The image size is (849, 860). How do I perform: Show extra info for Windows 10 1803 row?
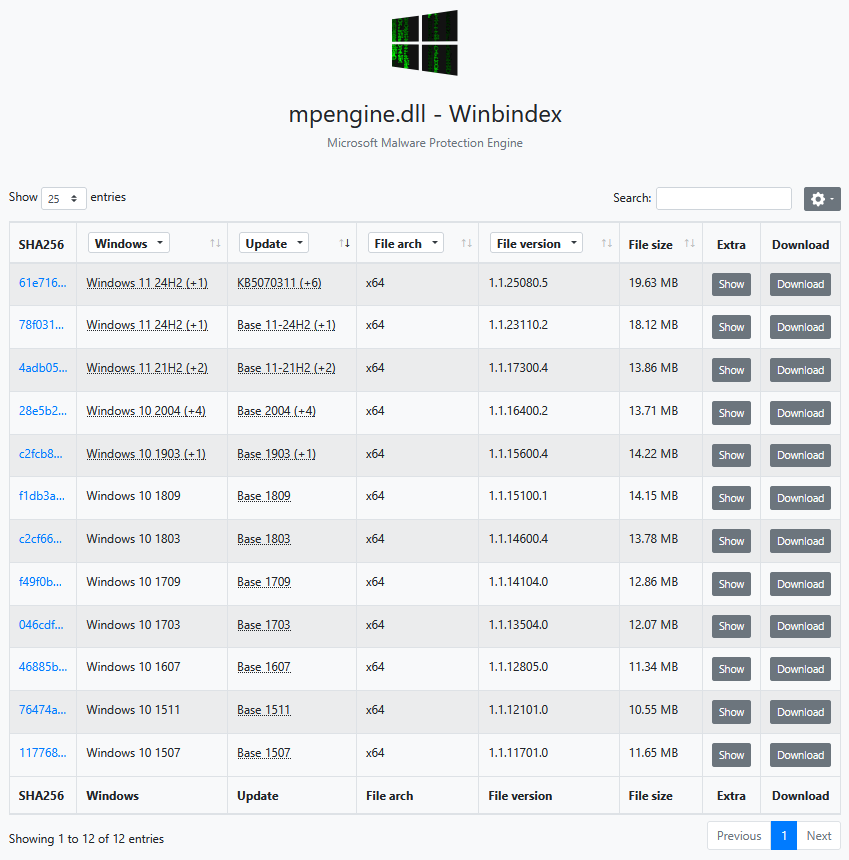tap(731, 541)
